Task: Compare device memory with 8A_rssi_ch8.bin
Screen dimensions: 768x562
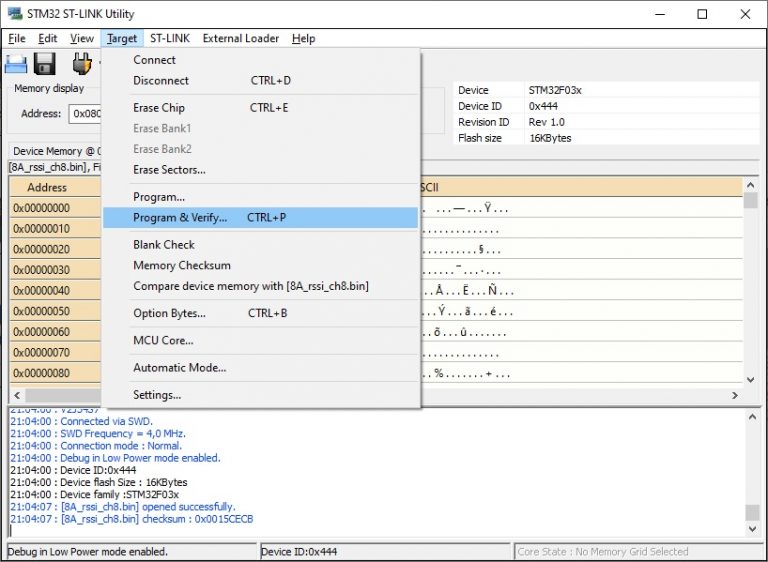Action: pos(261,286)
